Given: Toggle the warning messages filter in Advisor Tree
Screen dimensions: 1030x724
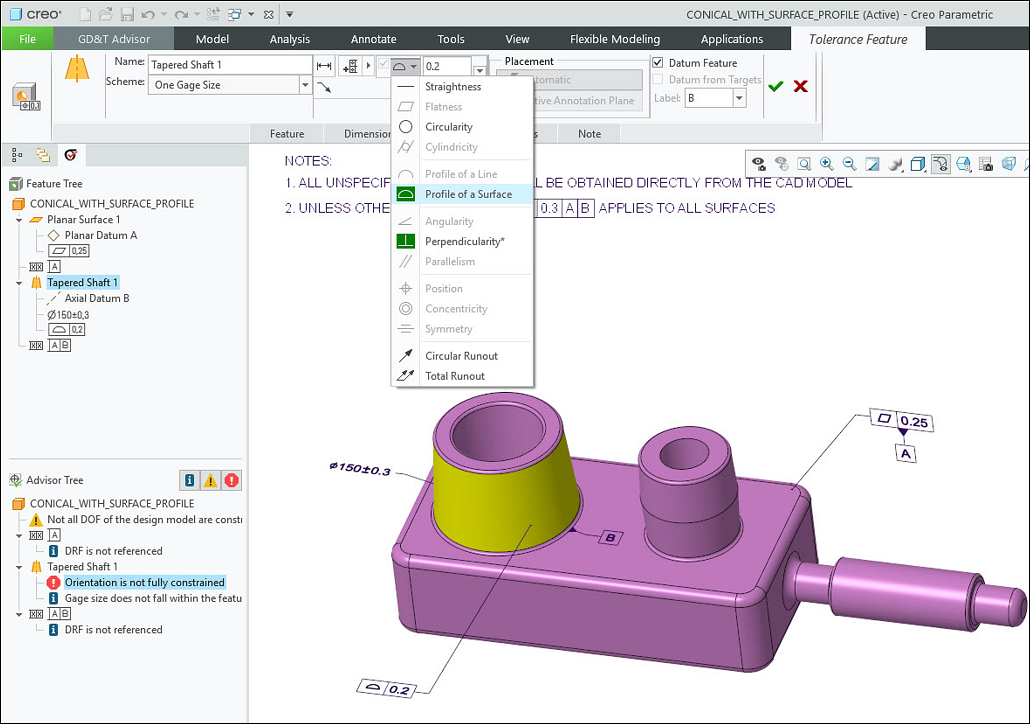Looking at the screenshot, I should (210, 480).
